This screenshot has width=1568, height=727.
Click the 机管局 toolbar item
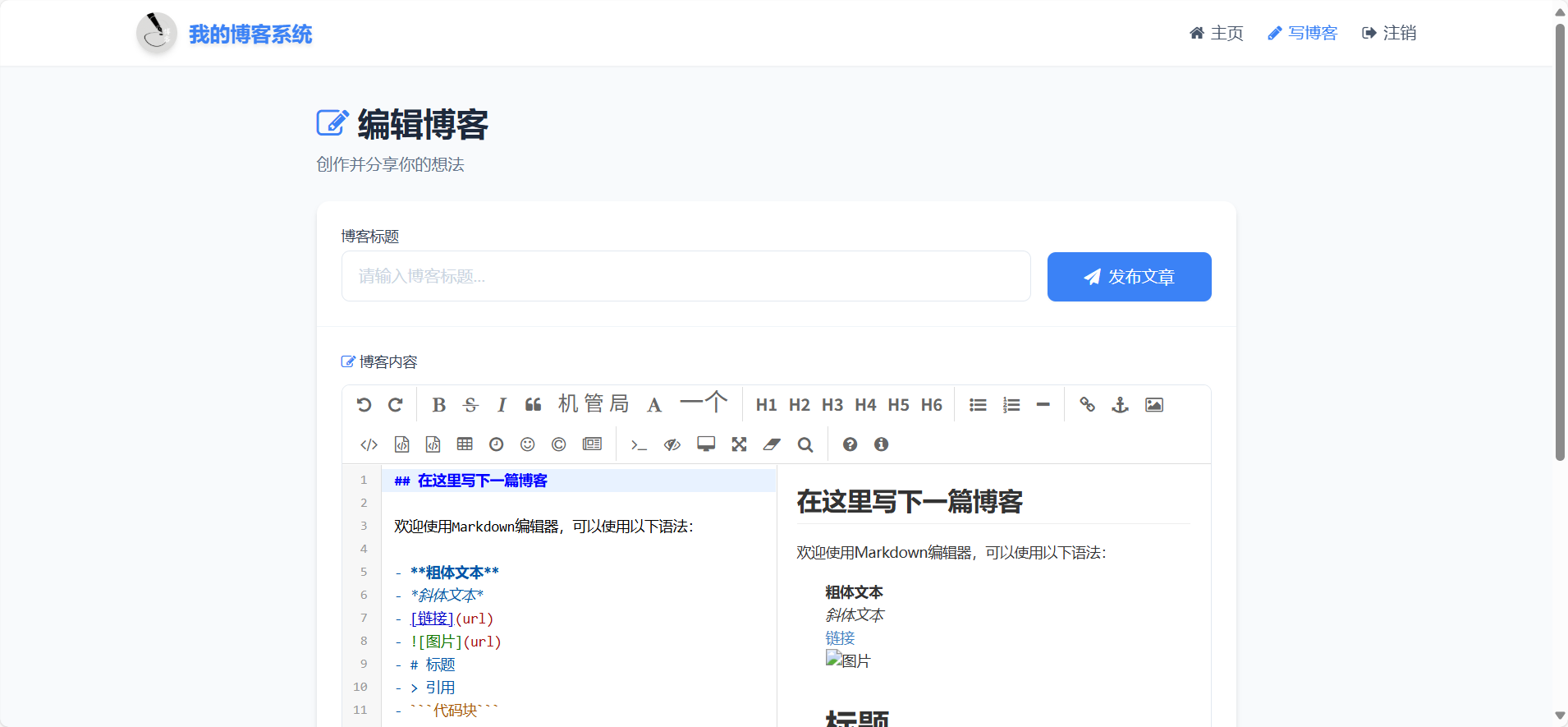click(x=594, y=403)
